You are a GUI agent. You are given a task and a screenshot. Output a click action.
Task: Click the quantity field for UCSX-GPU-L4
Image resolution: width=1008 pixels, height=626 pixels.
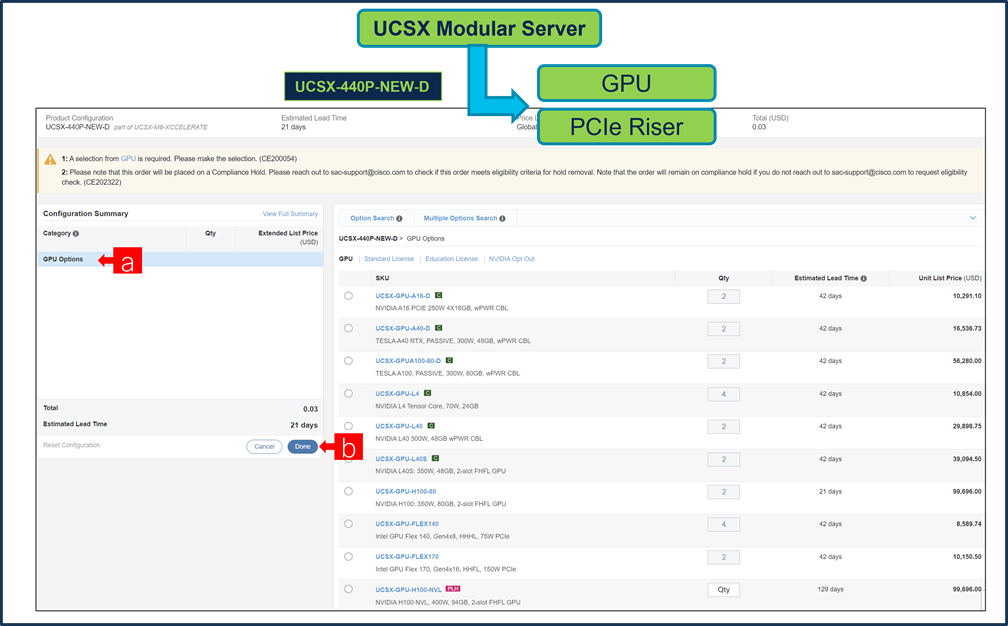(x=723, y=394)
